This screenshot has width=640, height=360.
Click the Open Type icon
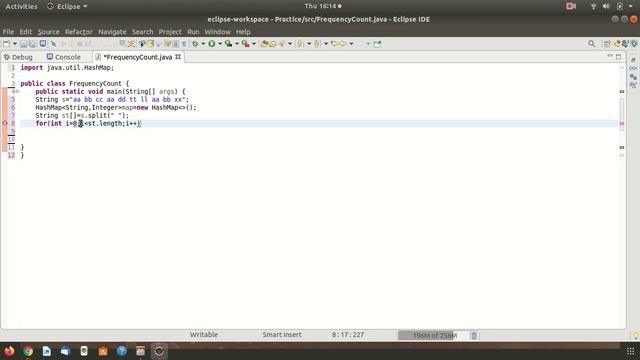tap(264, 44)
